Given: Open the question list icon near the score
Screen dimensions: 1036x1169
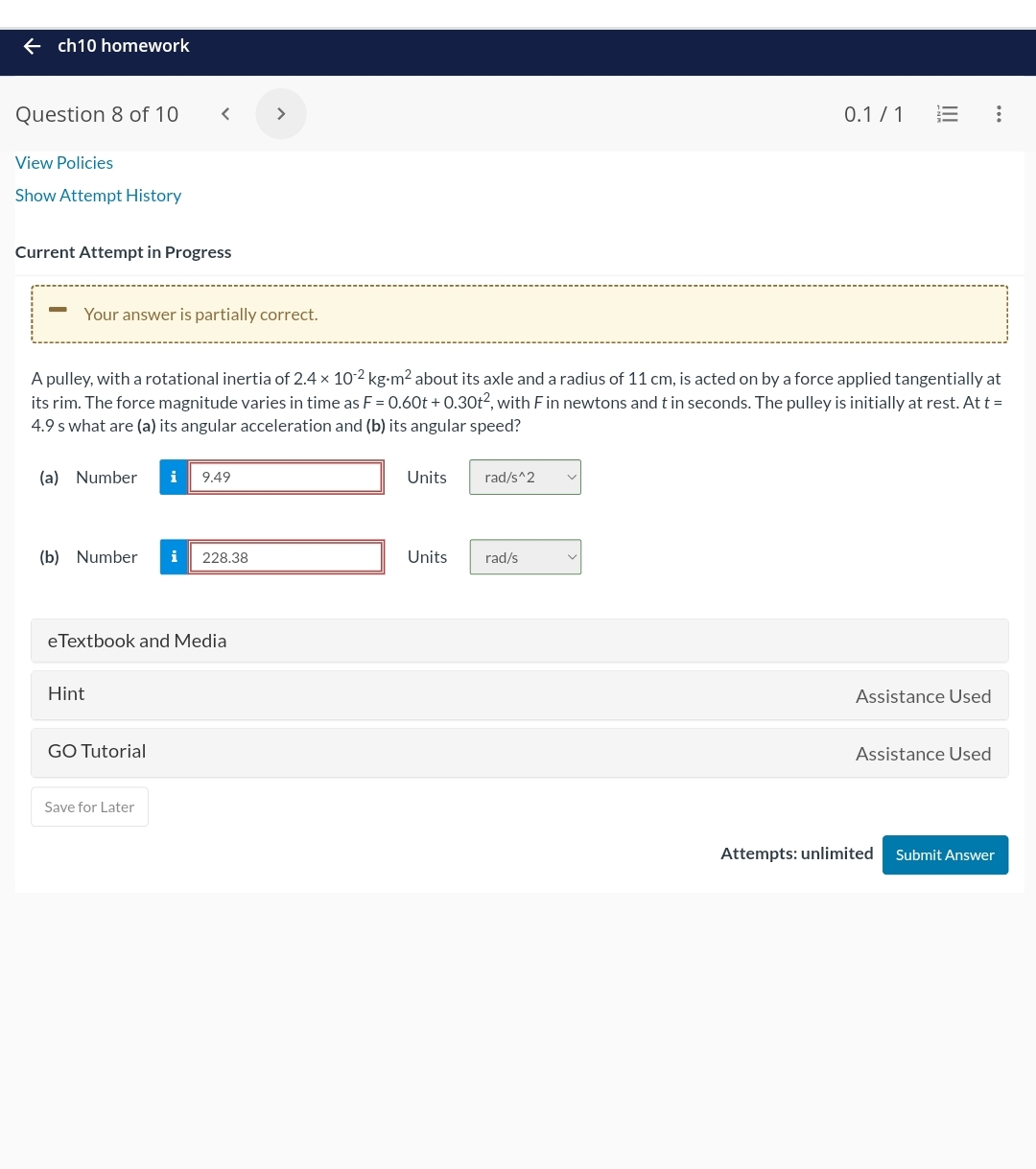Looking at the screenshot, I should [948, 113].
